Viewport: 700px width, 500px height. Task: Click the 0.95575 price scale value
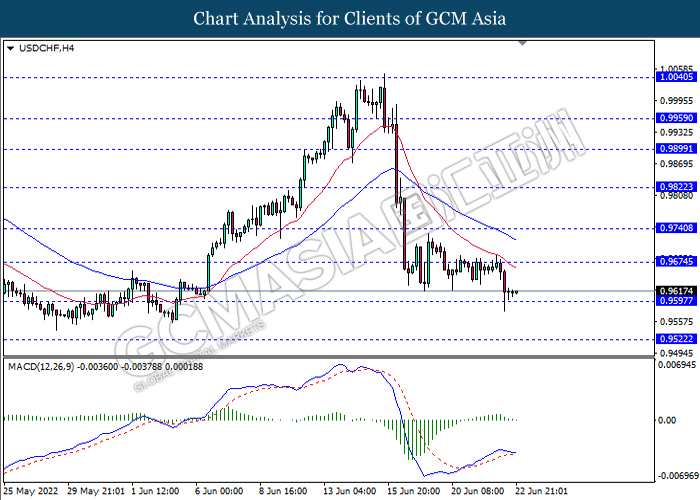677,321
